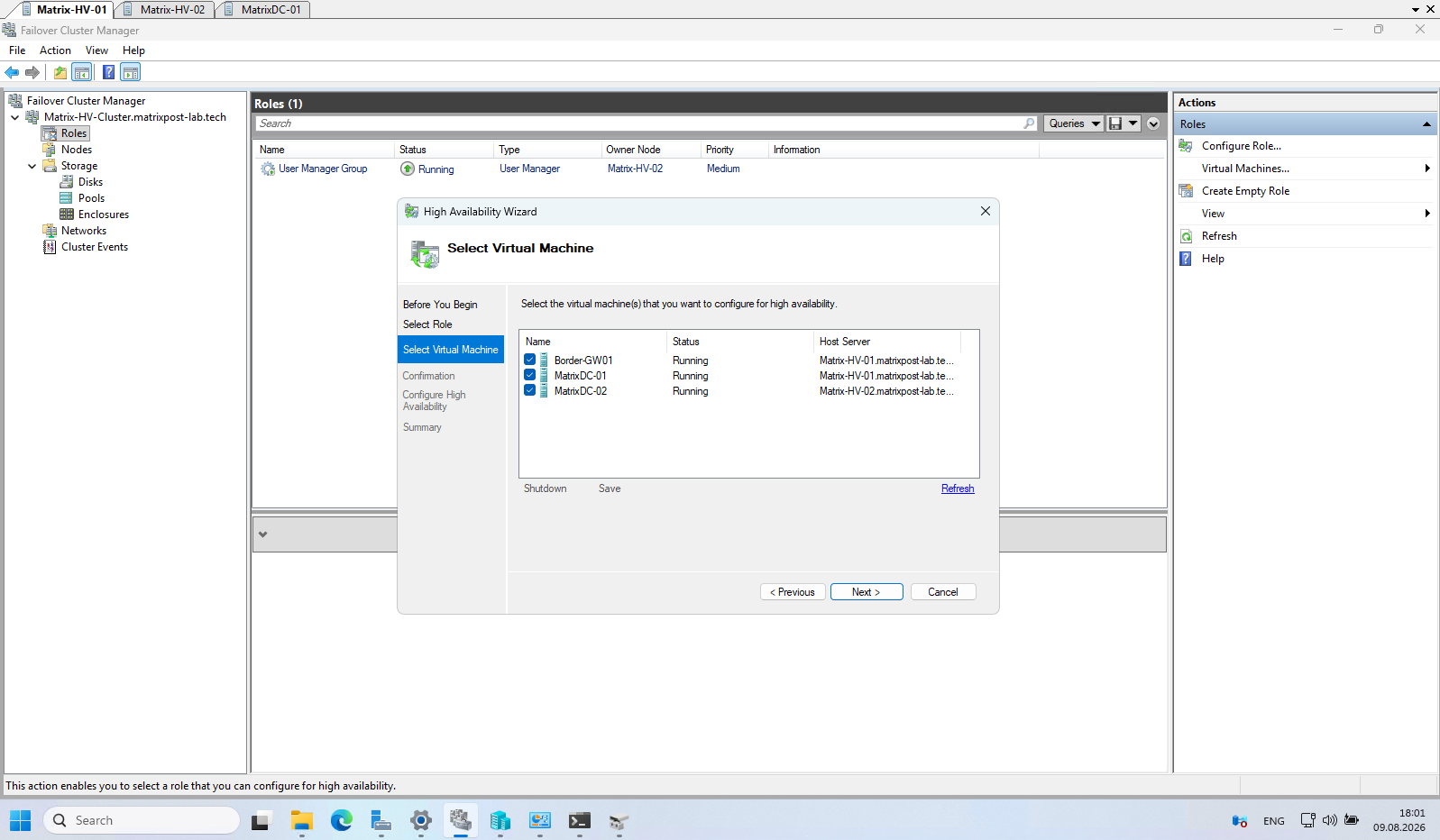Screen dimensions: 1440x840
Task: Click the green Running status icon in Roles list
Action: (x=408, y=169)
